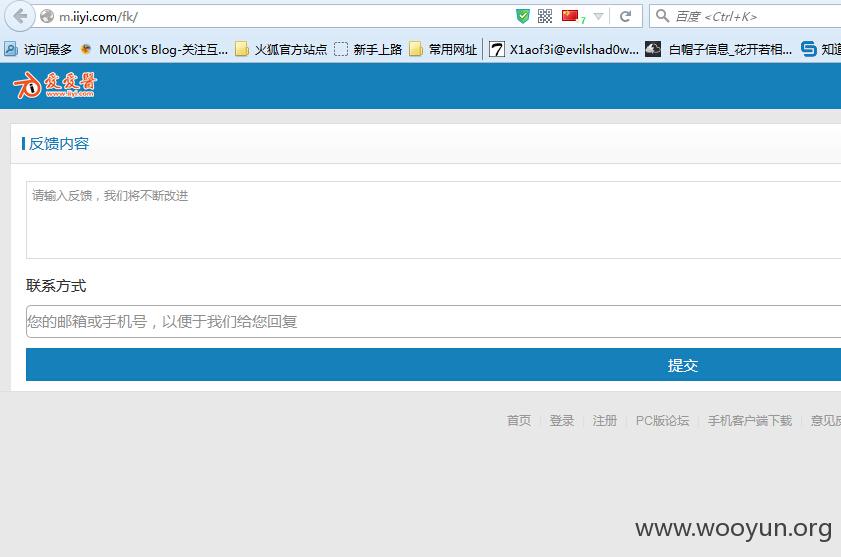Click the QR code icon in address bar

545,17
